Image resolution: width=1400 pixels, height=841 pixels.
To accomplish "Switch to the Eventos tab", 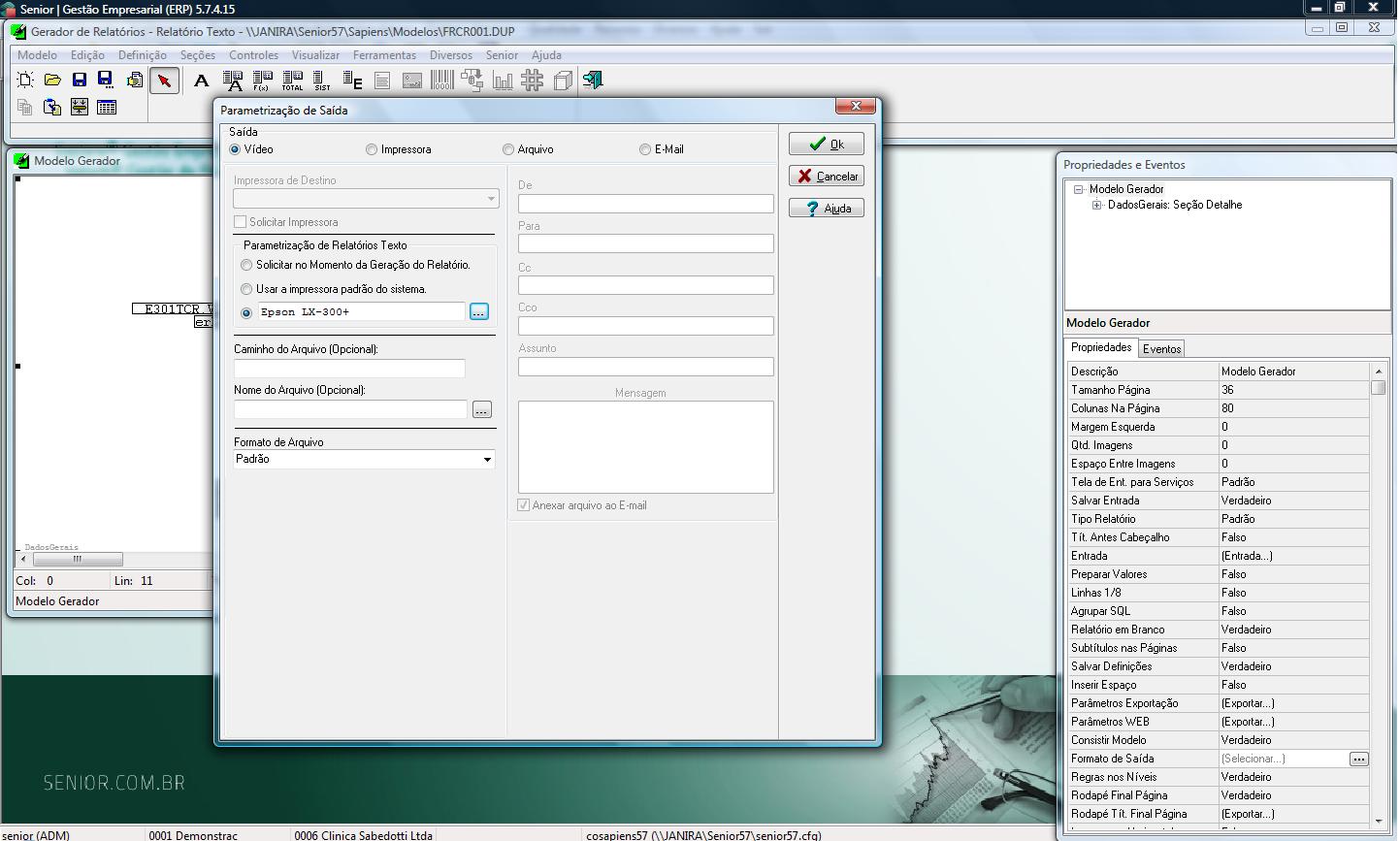I will pos(1161,349).
